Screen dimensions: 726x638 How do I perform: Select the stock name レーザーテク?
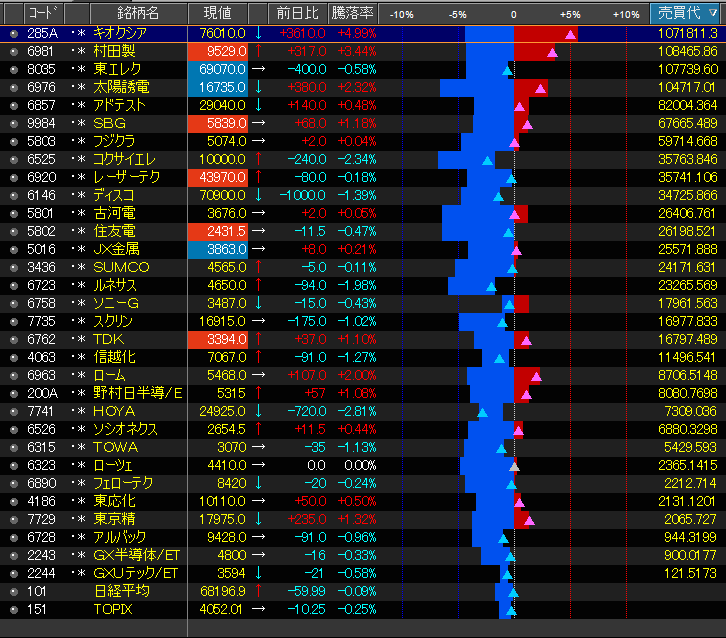126,177
